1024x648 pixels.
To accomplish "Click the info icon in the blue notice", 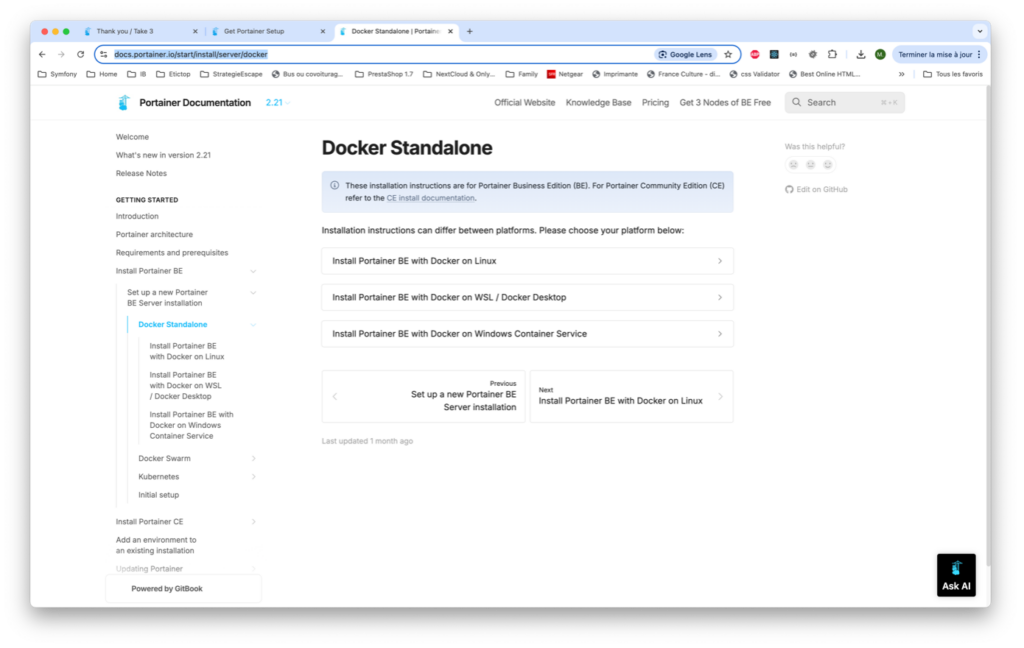I will [334, 186].
